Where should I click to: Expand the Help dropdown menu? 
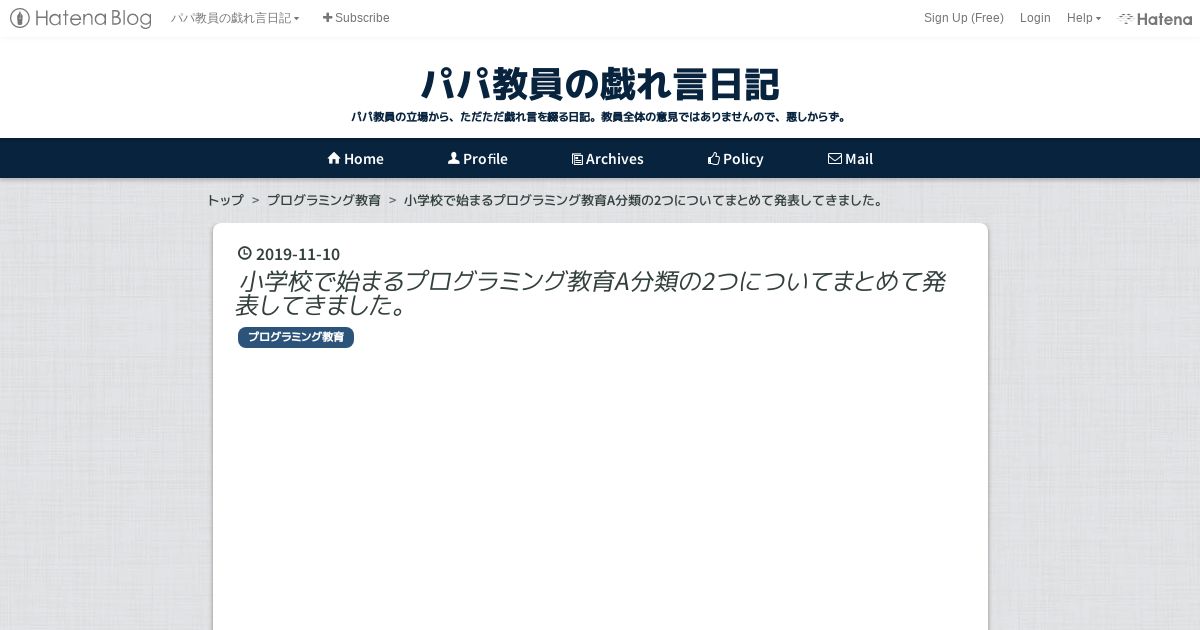coord(1083,18)
